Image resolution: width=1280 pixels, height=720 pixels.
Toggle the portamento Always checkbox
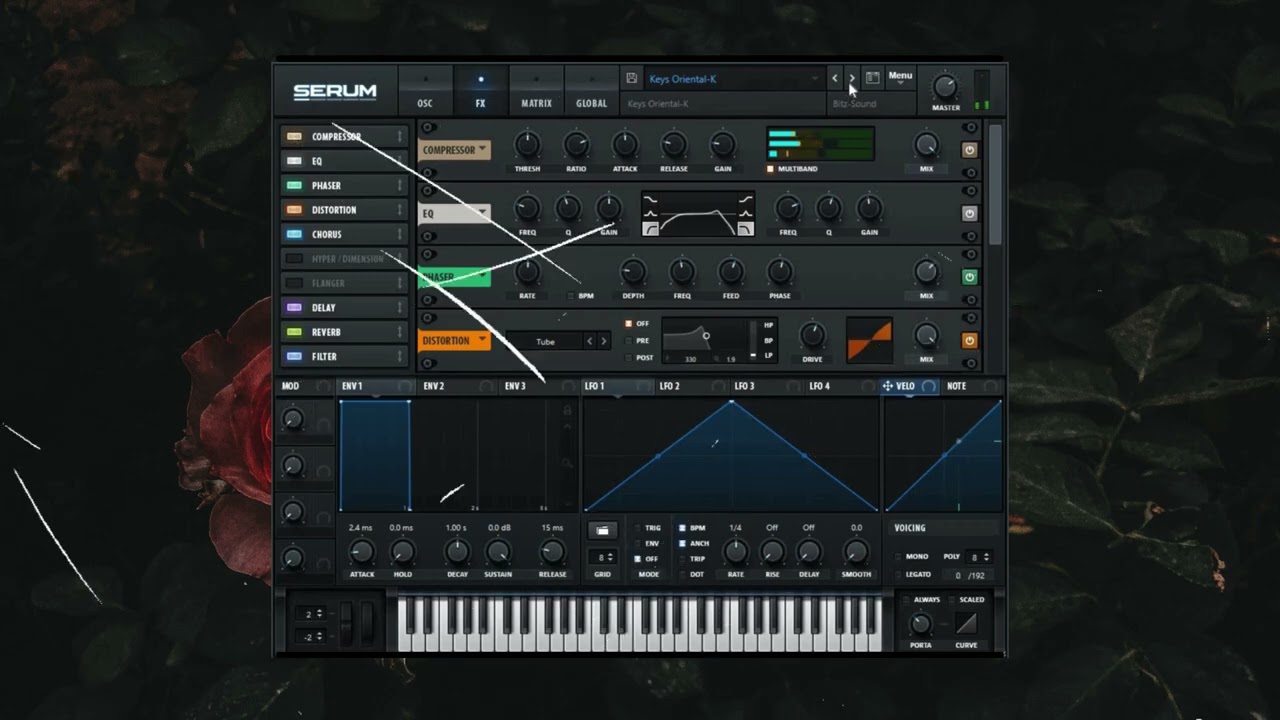click(x=906, y=600)
